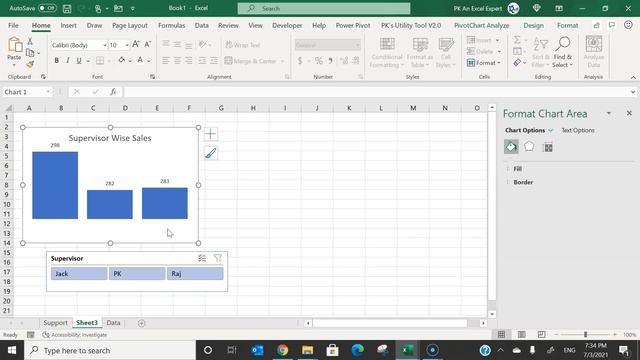Screen dimensions: 640x360
Task: Click Accessibility: Investigate in status bar
Action: click(75, 335)
